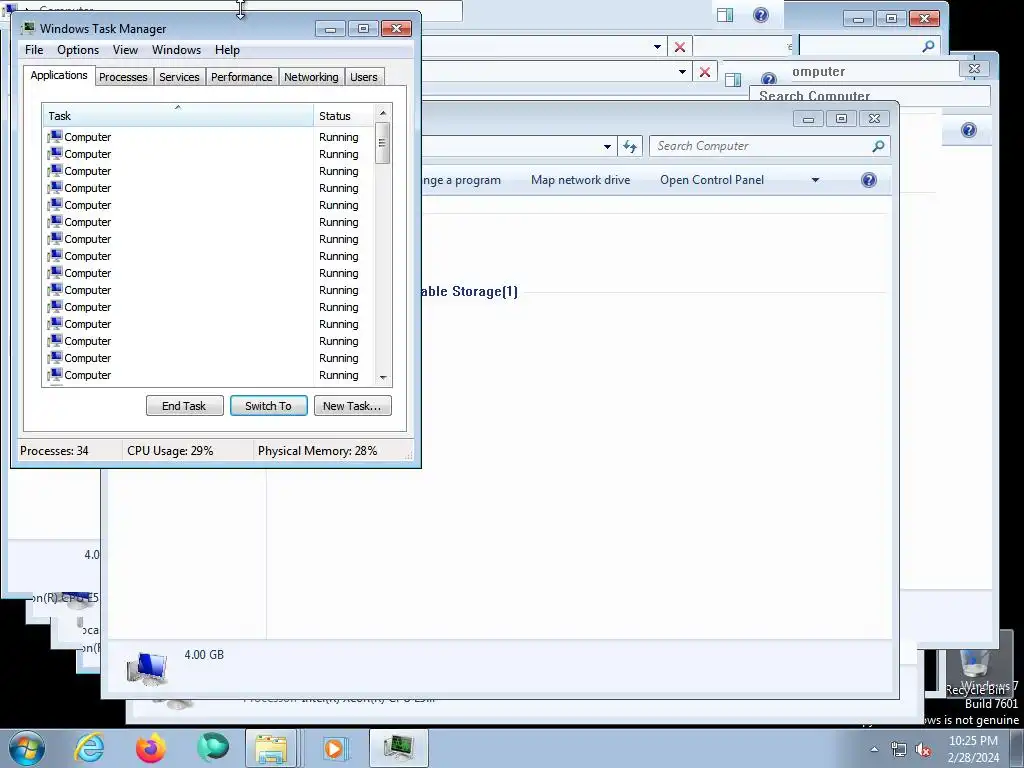Image resolution: width=1024 pixels, height=768 pixels.
Task: Open the Help menu in Task Manager
Action: [227, 50]
